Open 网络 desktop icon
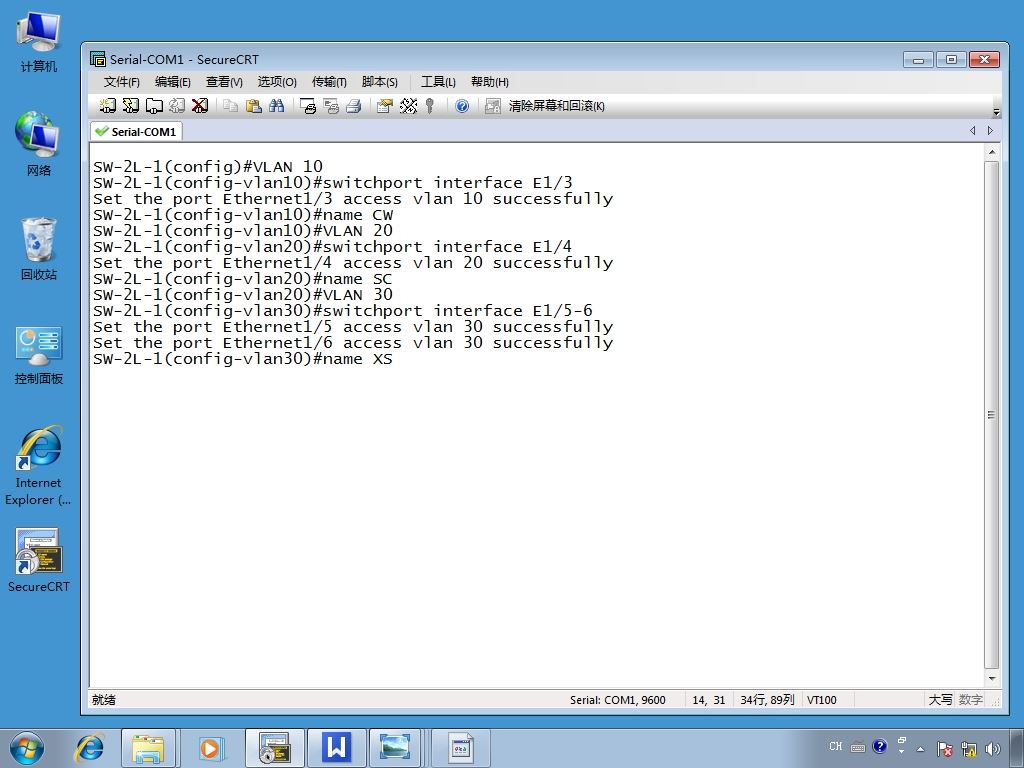The height and width of the screenshot is (768, 1024). click(x=39, y=144)
